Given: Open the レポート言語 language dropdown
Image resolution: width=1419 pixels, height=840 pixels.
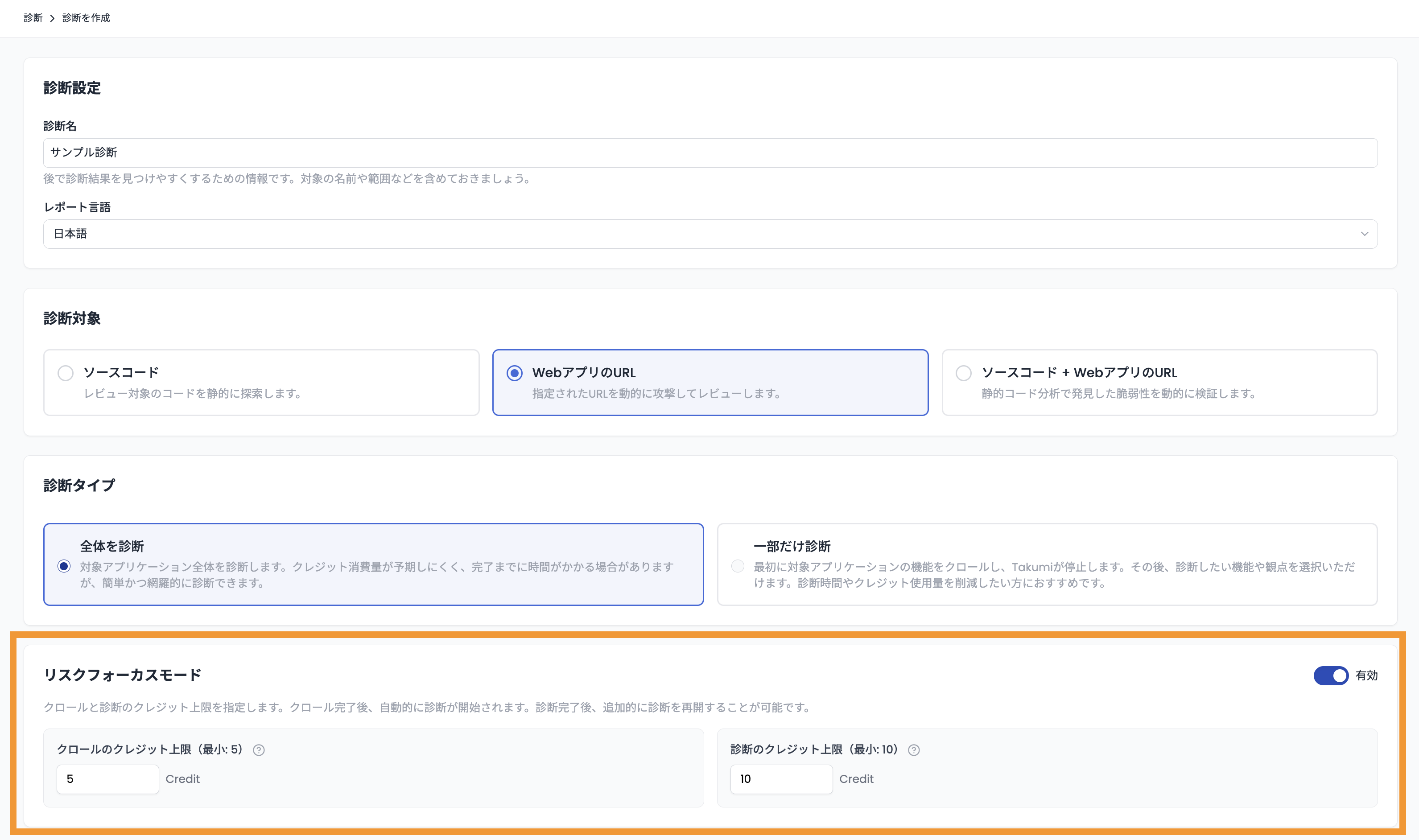Looking at the screenshot, I should tap(710, 233).
